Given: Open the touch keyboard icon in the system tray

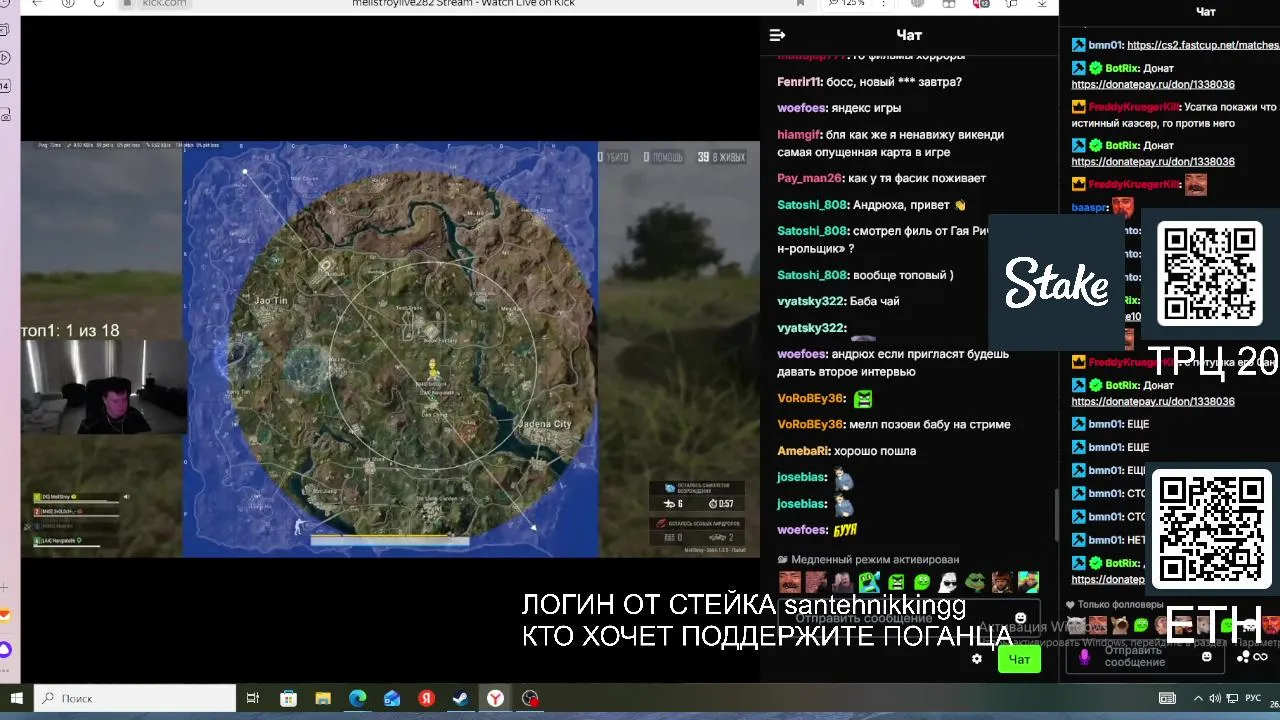Looking at the screenshot, I should (x=1167, y=698).
